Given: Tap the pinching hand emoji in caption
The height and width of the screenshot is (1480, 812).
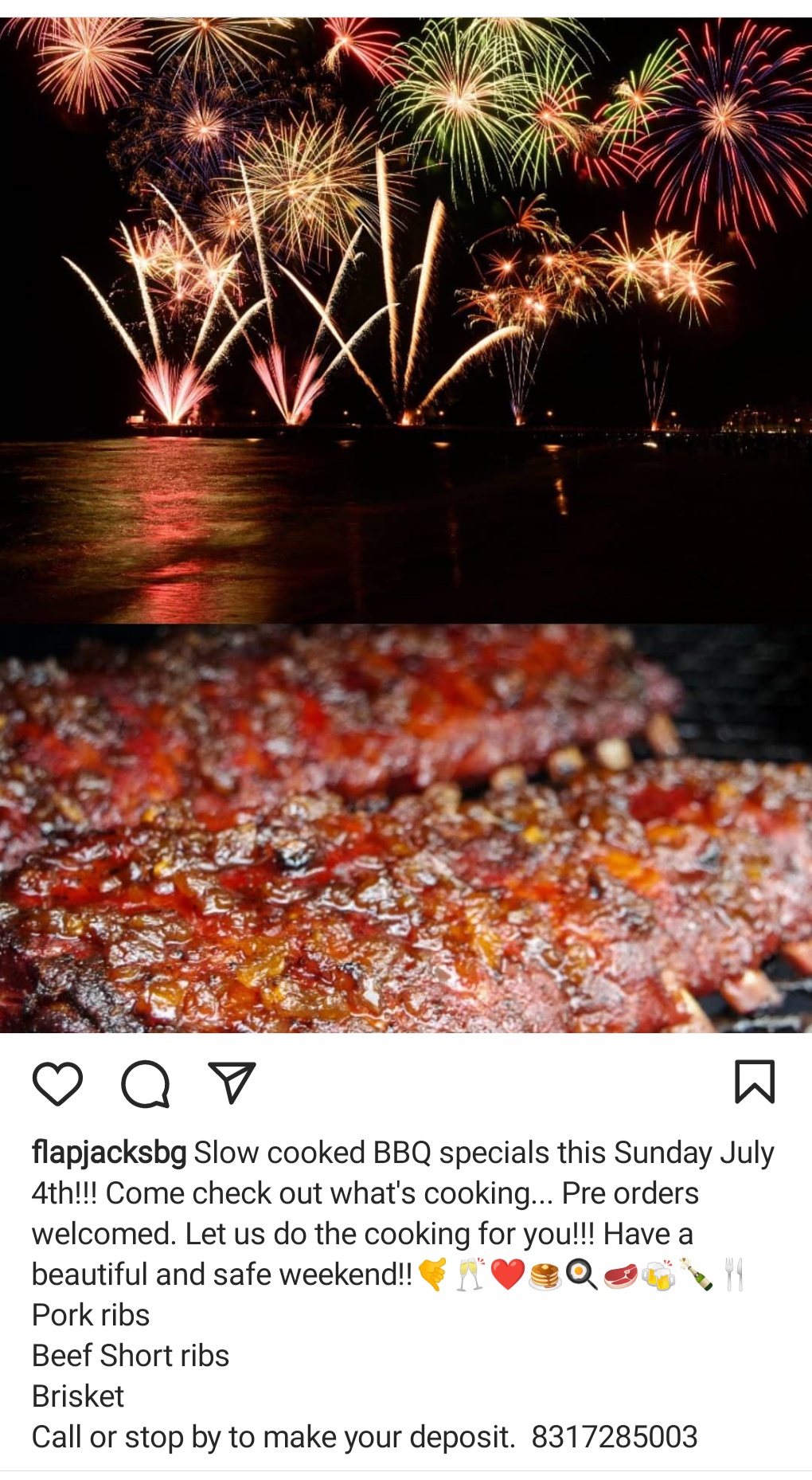Looking at the screenshot, I should (433, 1274).
